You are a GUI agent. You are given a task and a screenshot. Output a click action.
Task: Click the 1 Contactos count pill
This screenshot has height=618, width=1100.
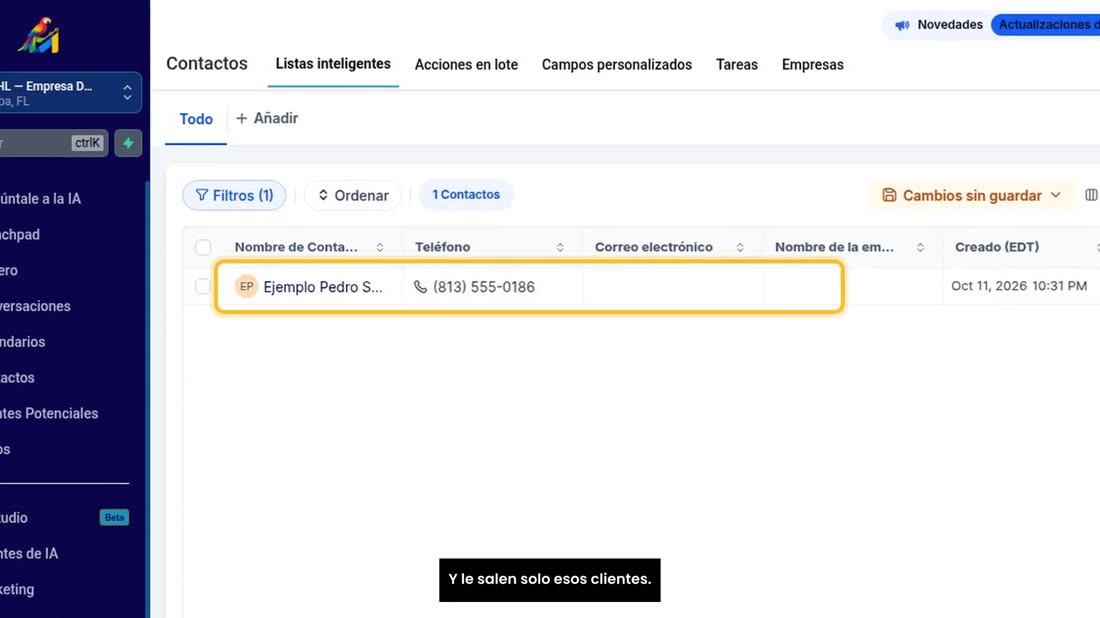pos(466,194)
